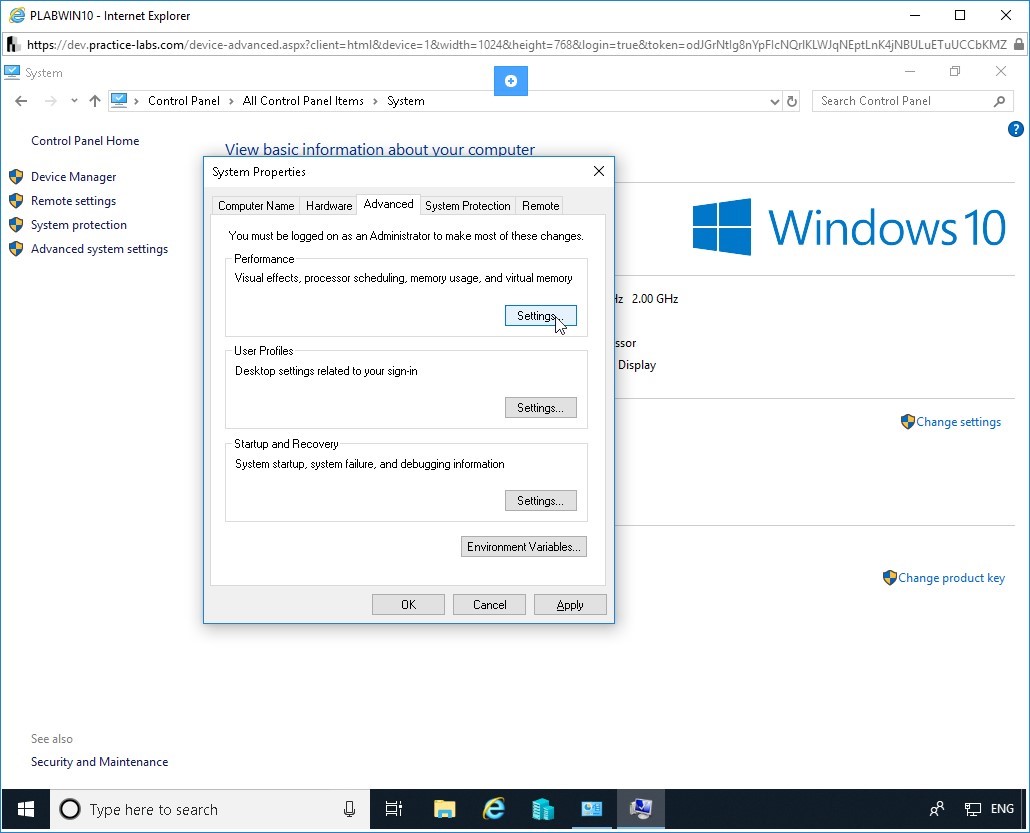The image size is (1030, 833).
Task: Expand chevron after All Control Panel Items
Action: pos(375,101)
